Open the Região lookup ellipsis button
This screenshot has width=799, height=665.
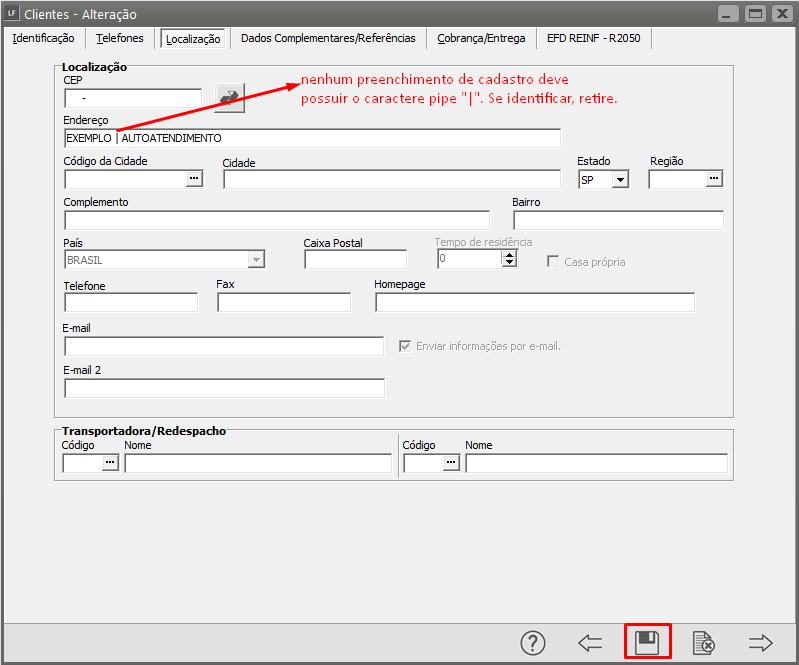pyautogui.click(x=714, y=179)
